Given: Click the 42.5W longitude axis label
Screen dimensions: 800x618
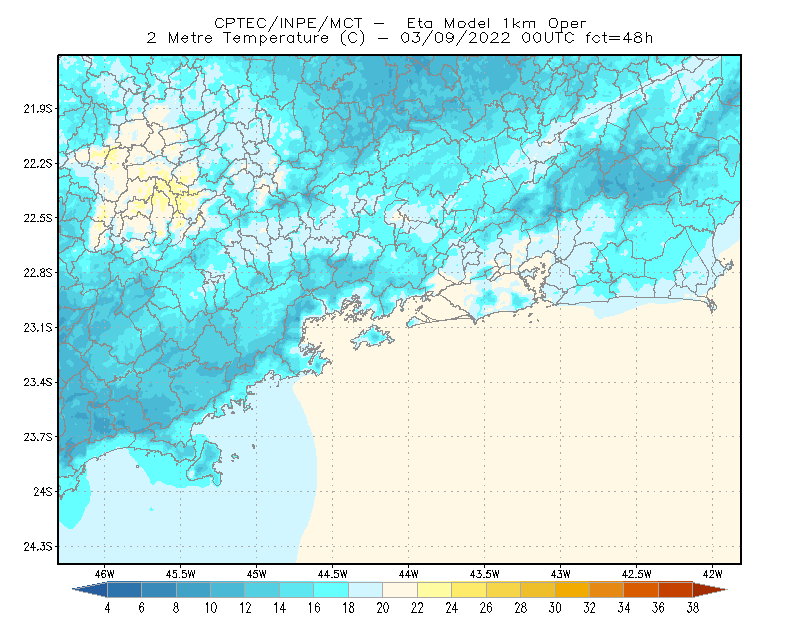Looking at the screenshot, I should point(636,574).
